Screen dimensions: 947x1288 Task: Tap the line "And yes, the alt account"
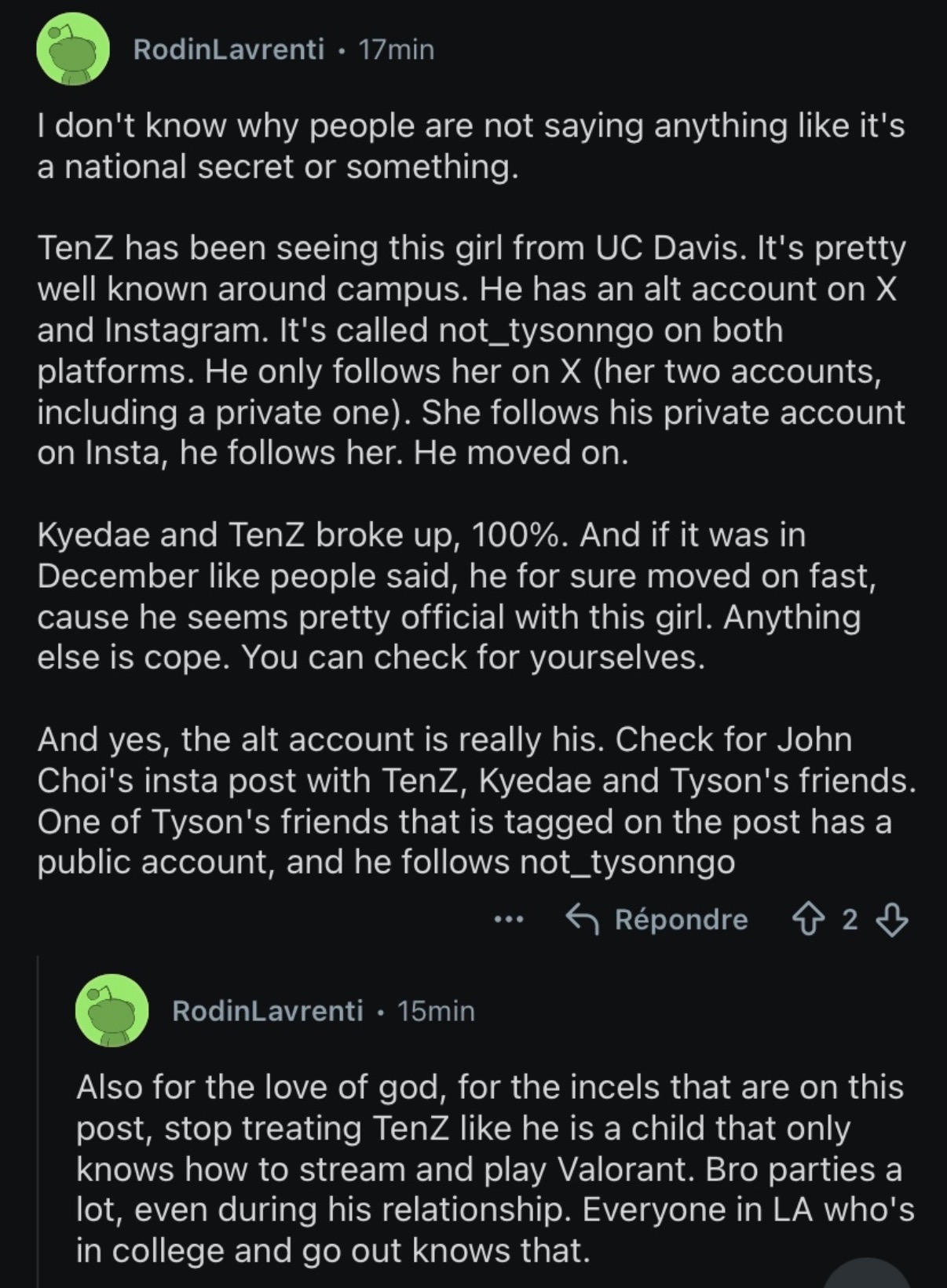click(x=444, y=739)
